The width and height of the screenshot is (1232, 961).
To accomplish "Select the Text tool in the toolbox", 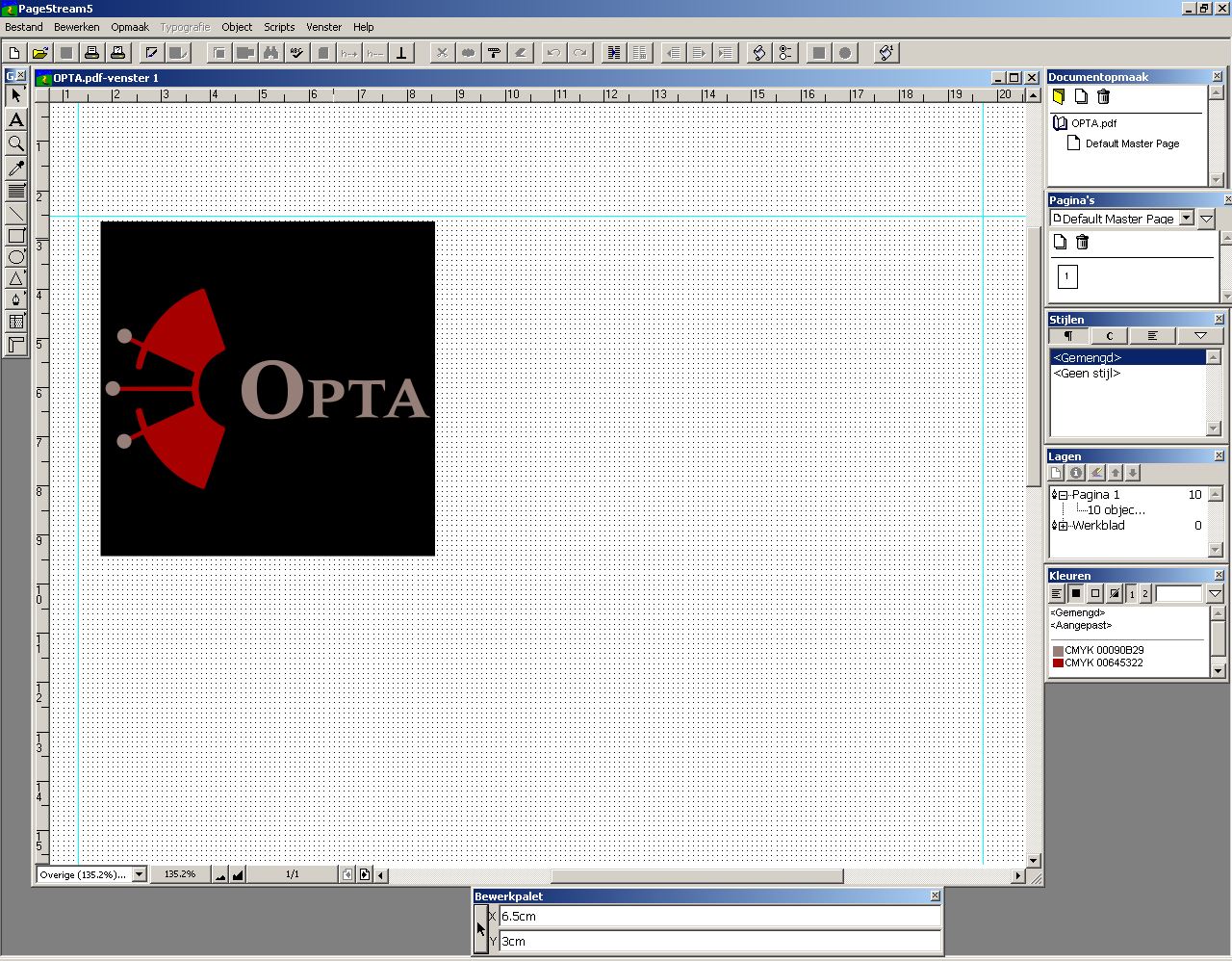I will pos(16,119).
